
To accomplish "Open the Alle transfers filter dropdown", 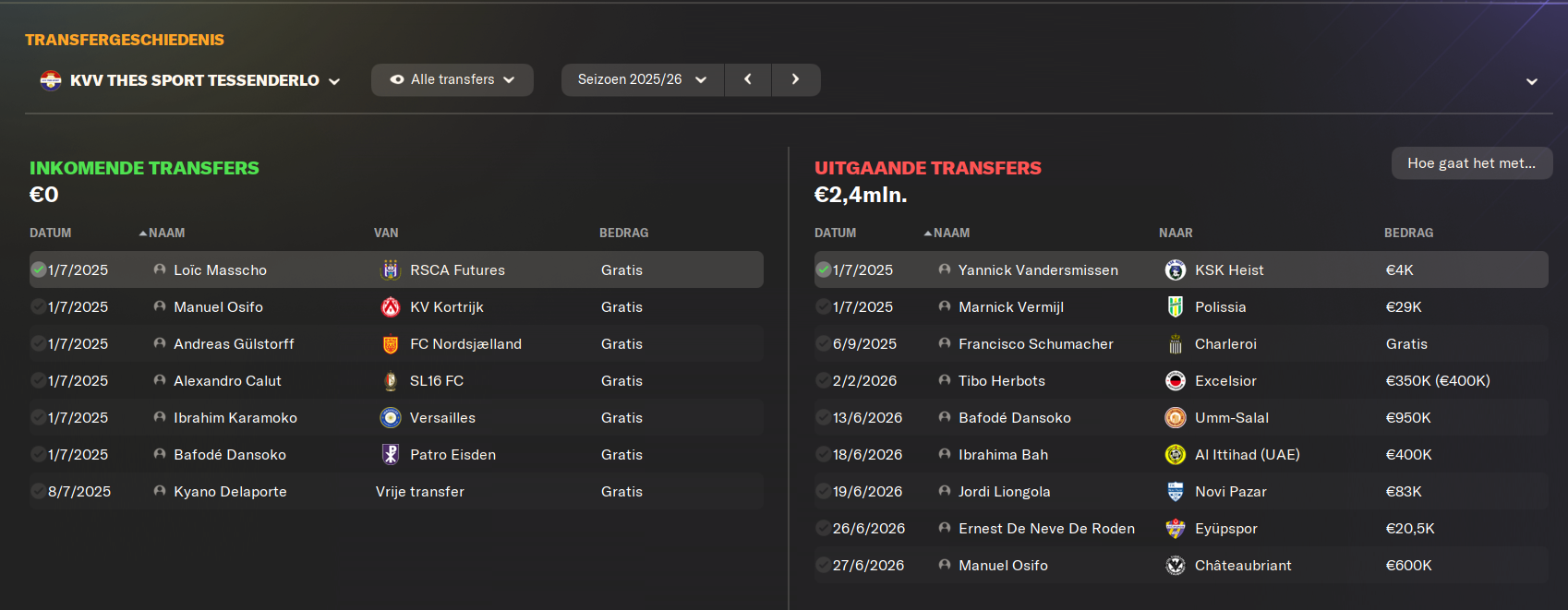I will tap(452, 79).
